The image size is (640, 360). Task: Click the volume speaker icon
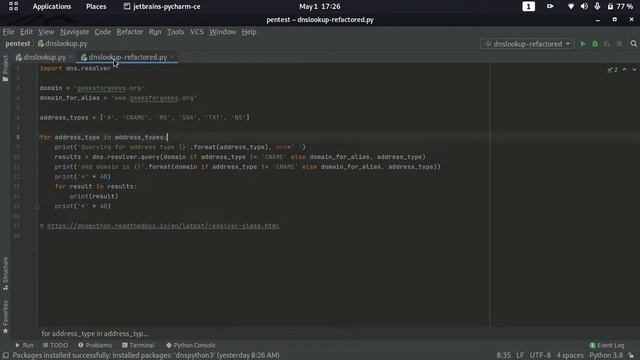pyautogui.click(x=584, y=7)
